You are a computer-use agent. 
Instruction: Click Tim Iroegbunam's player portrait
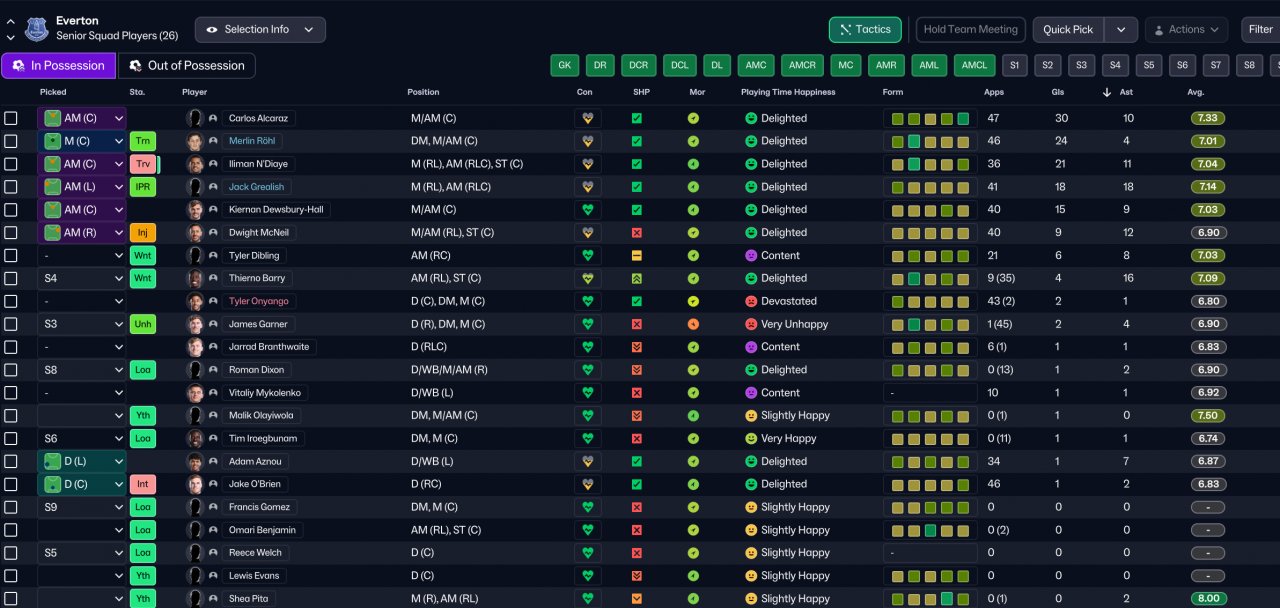coord(195,438)
